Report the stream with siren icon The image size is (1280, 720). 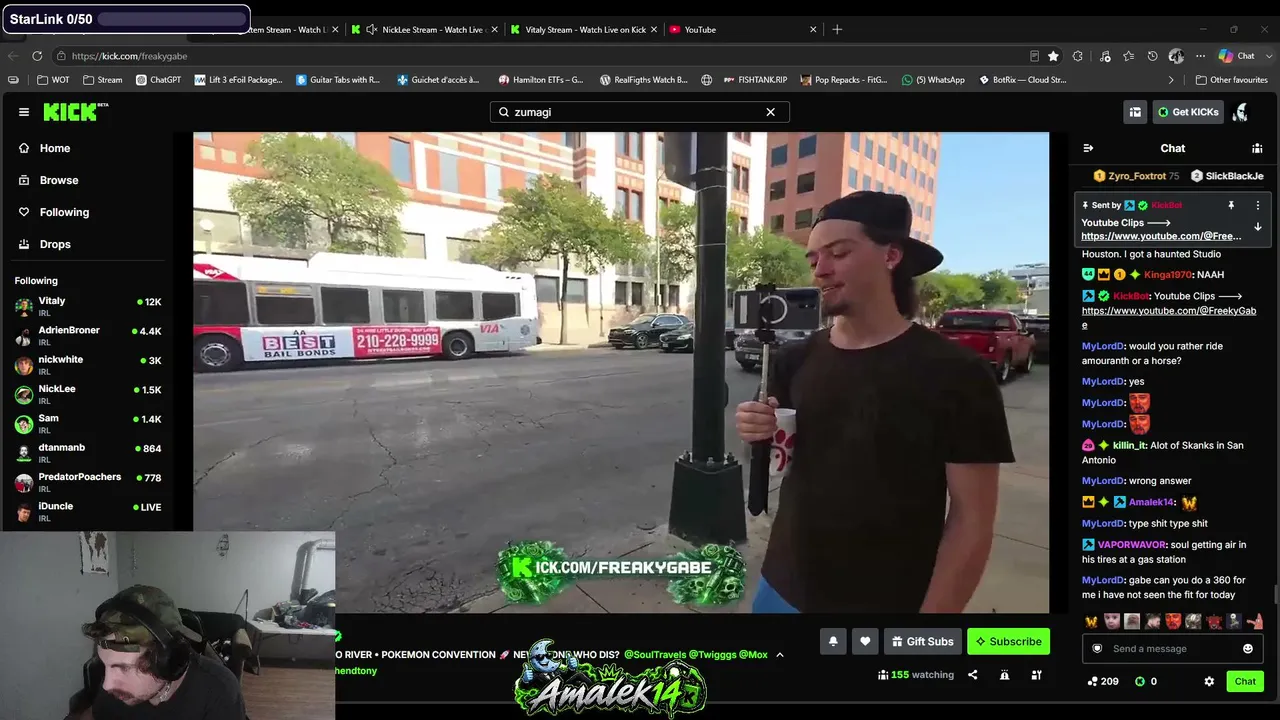point(1004,675)
